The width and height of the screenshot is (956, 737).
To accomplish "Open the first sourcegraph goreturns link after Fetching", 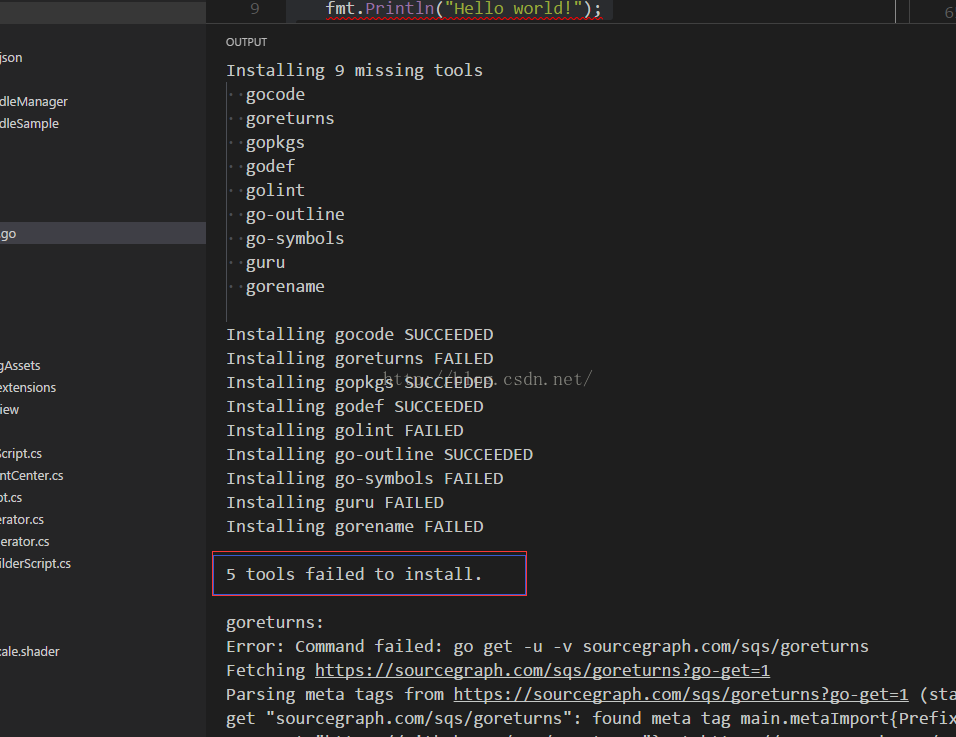I will click(542, 670).
